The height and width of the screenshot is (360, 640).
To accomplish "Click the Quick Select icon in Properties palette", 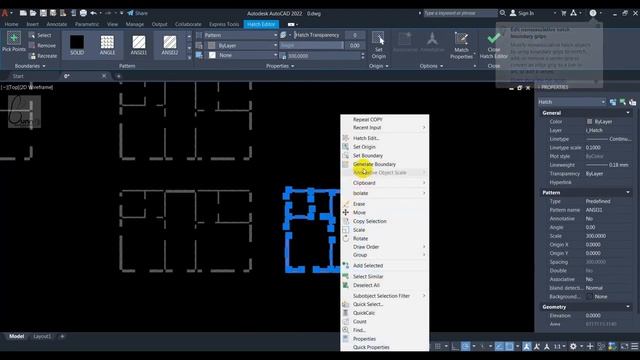I will coord(632,102).
